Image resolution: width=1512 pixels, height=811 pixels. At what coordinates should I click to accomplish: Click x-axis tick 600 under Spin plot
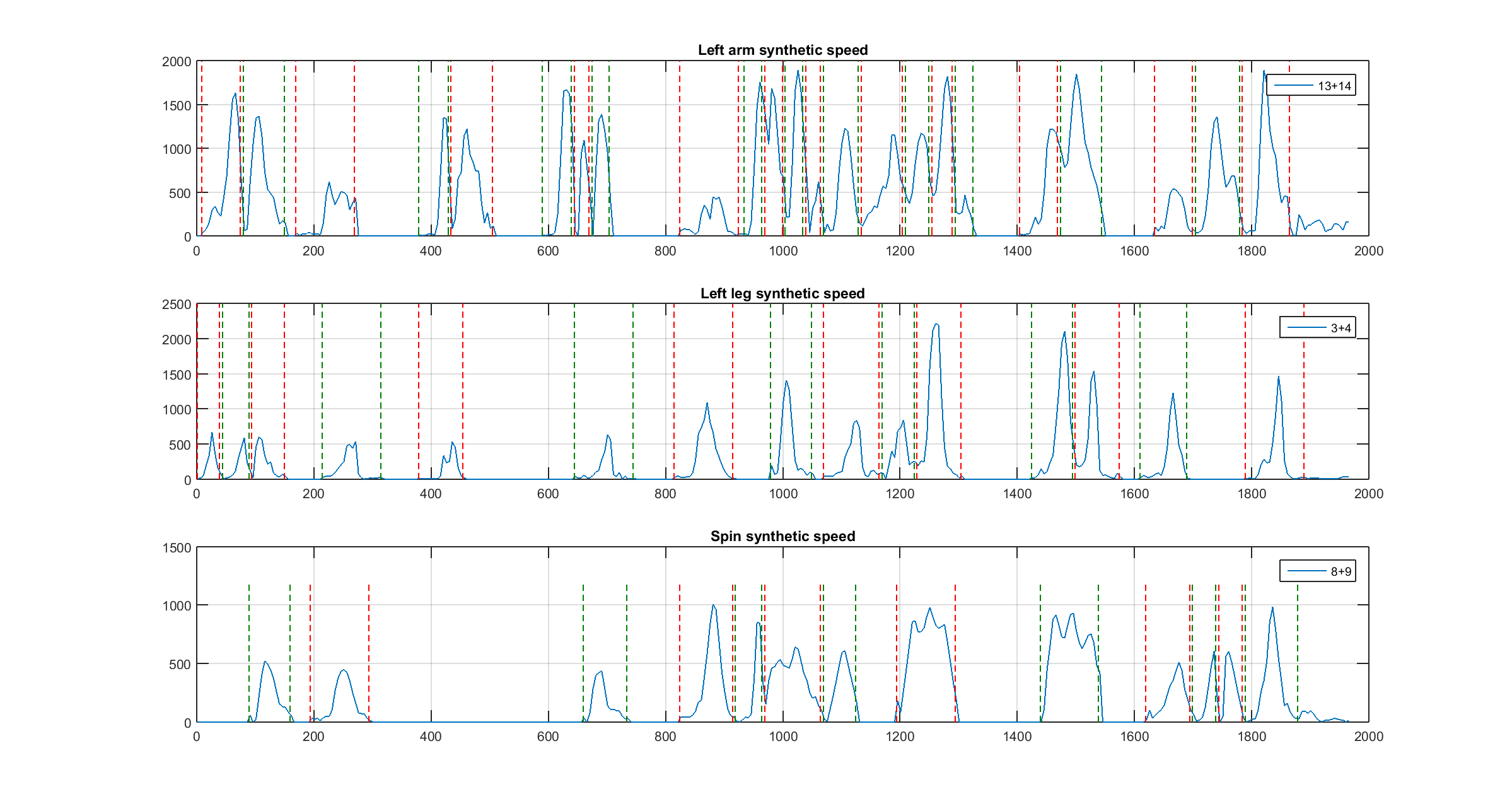pyautogui.click(x=548, y=737)
